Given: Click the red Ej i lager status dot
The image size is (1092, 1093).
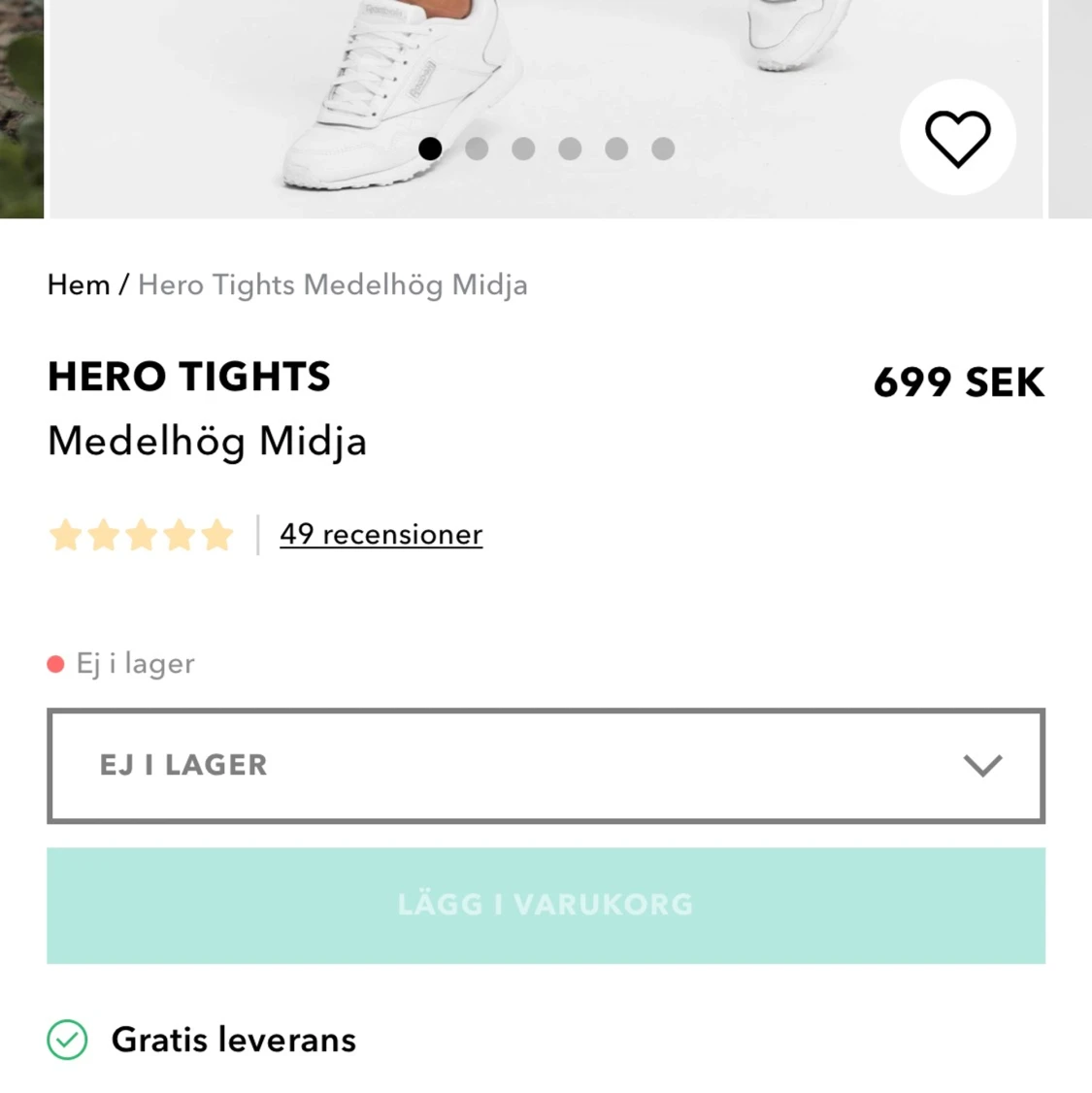Looking at the screenshot, I should click(55, 664).
